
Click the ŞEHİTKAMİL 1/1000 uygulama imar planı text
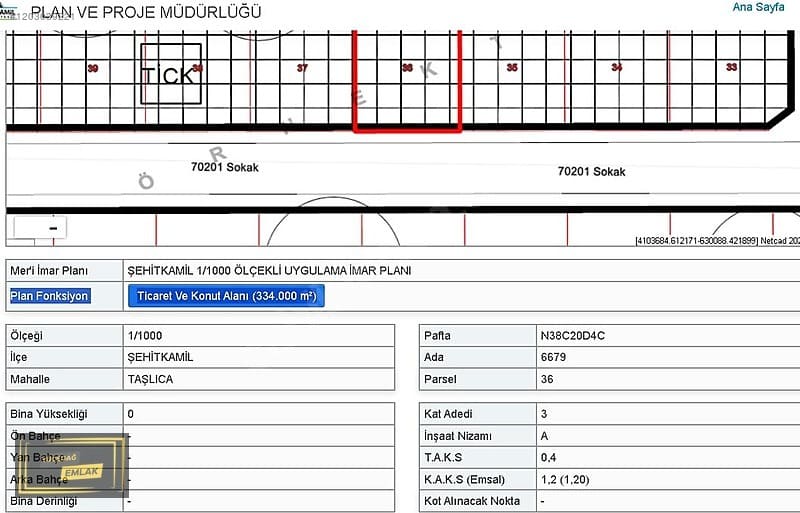pos(269,271)
